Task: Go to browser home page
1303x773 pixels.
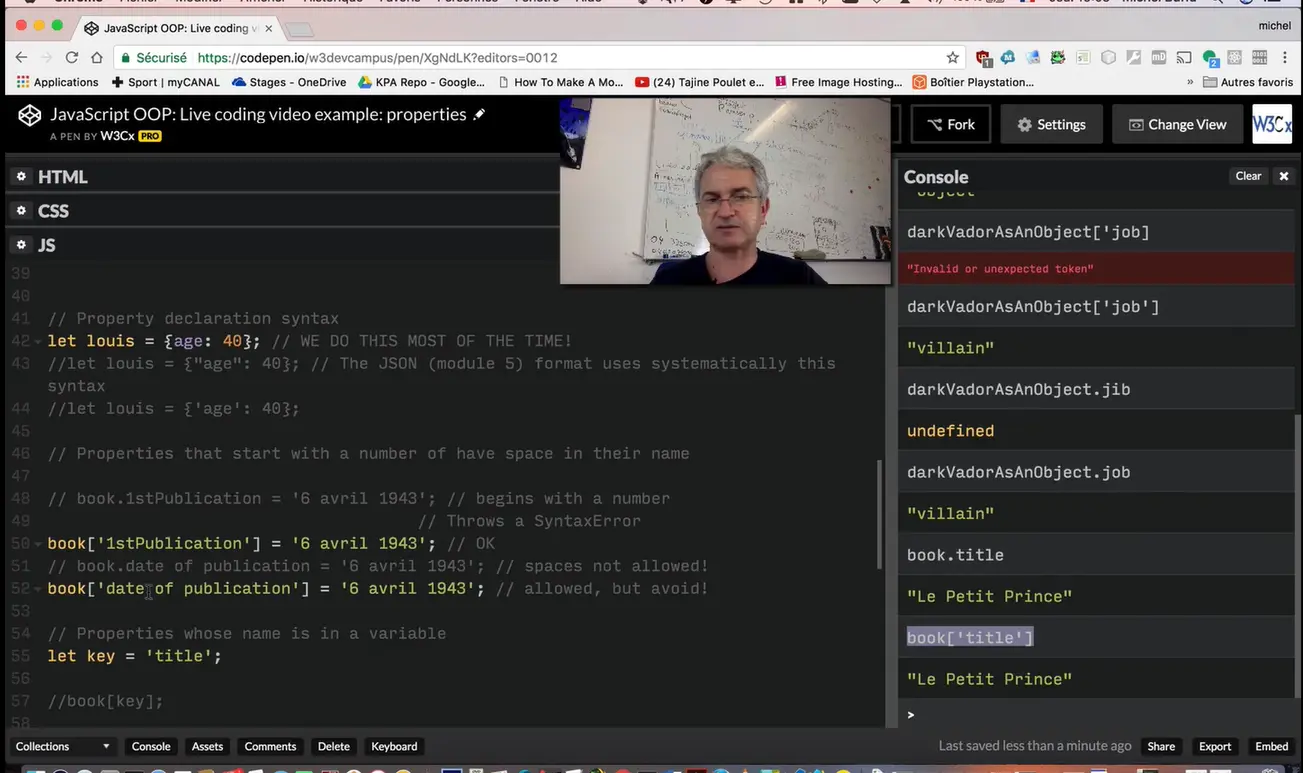Action: tap(97, 58)
